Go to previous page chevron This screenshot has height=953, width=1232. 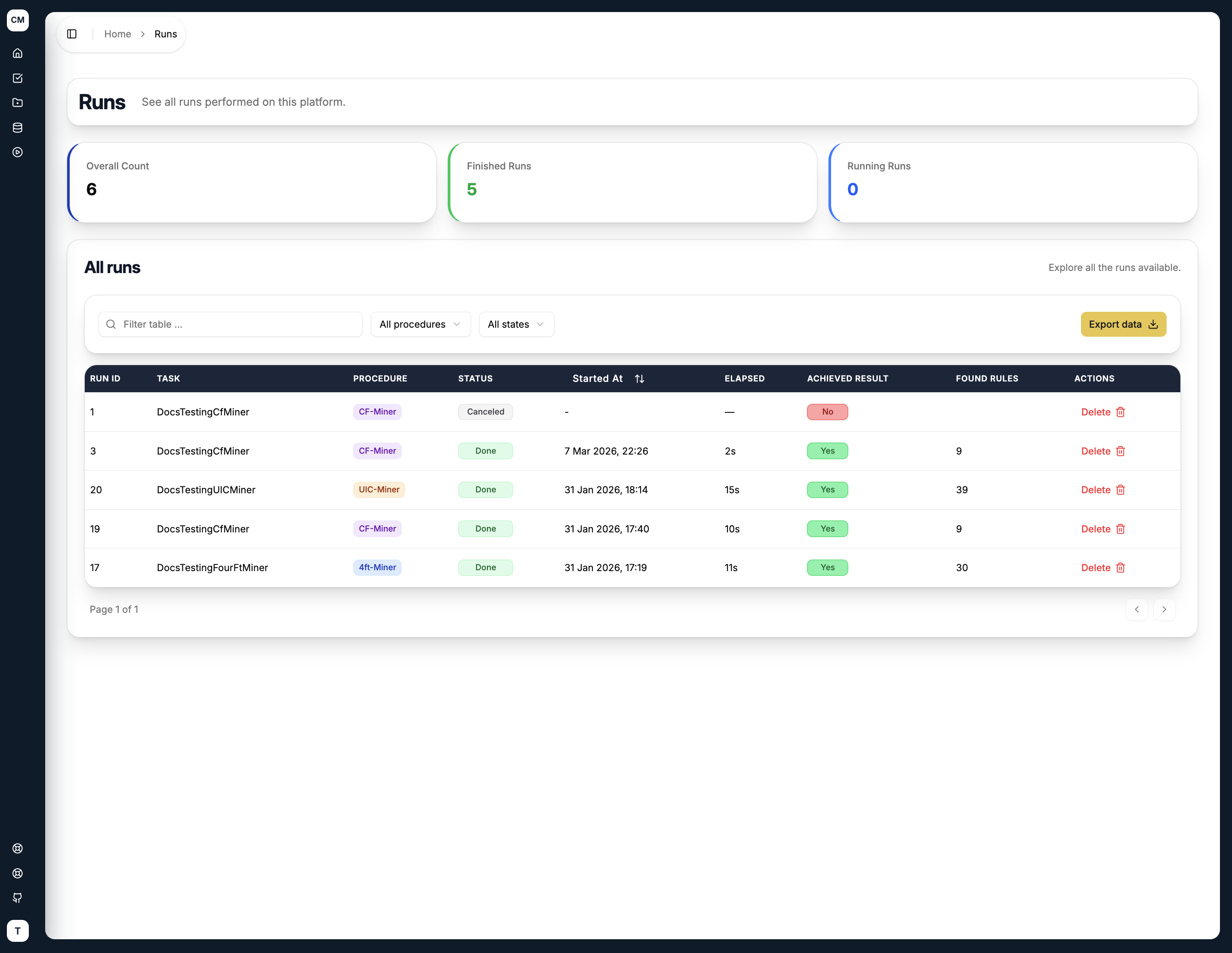1137,609
